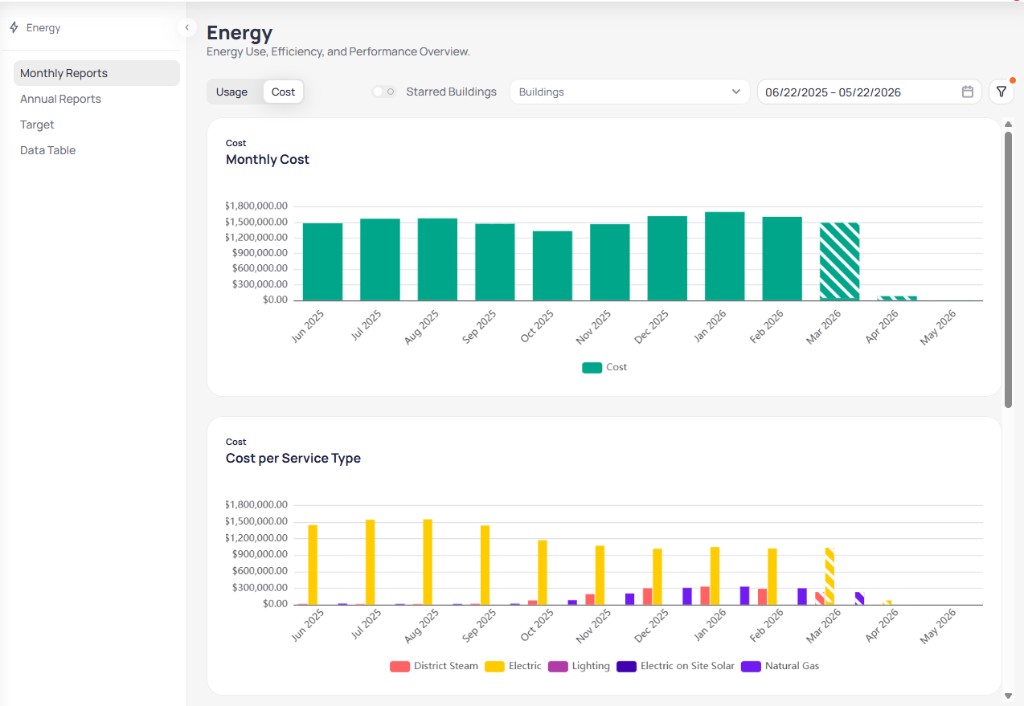This screenshot has width=1024, height=706.
Task: Click the Jul 2025 yellow Electric bar
Action: (370, 562)
